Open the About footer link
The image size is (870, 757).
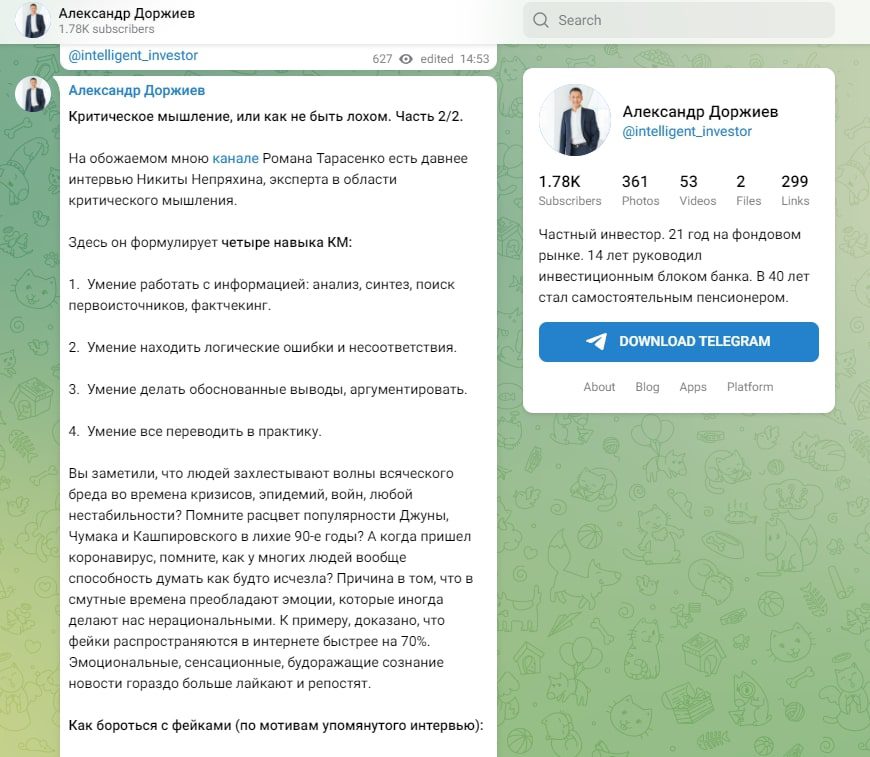(x=599, y=387)
